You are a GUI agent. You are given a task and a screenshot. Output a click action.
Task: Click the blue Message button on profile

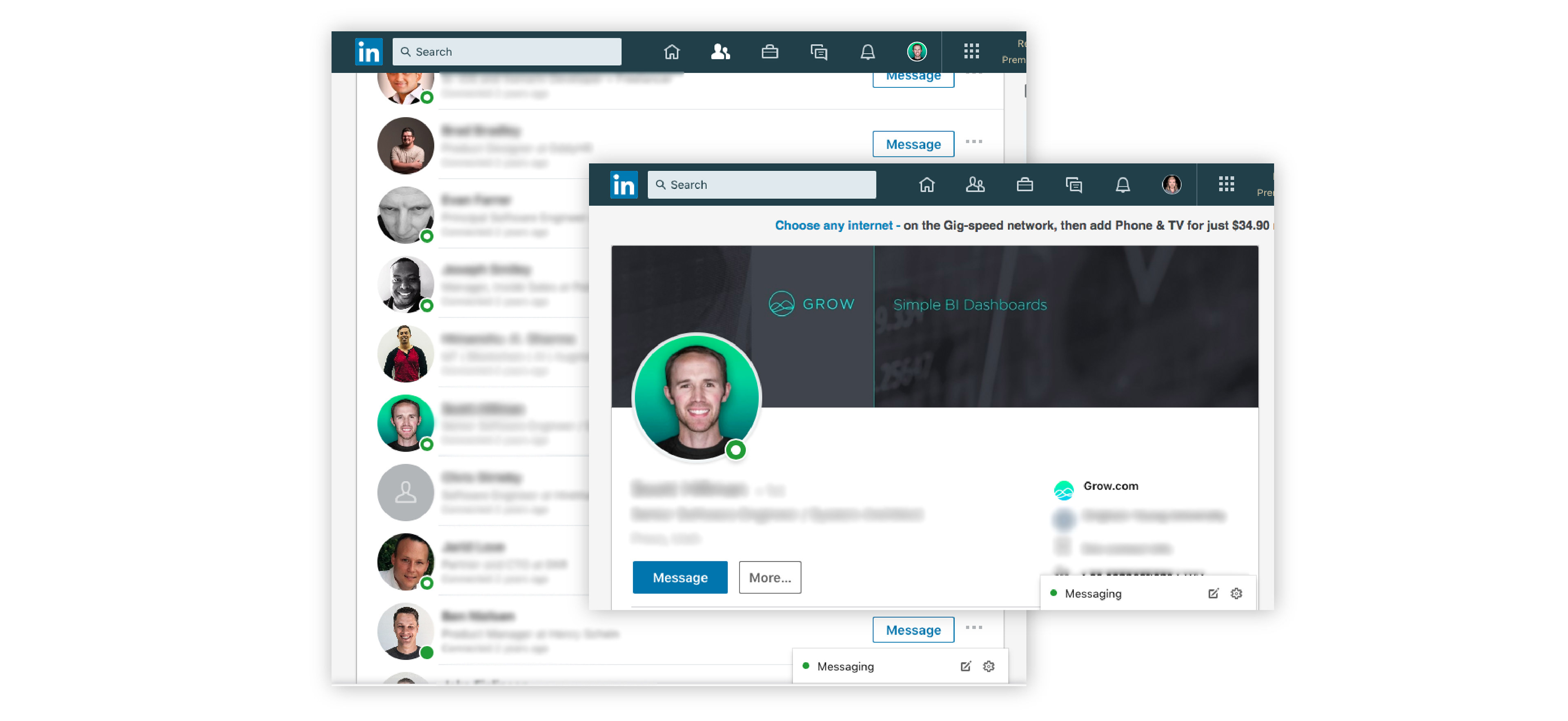[680, 577]
